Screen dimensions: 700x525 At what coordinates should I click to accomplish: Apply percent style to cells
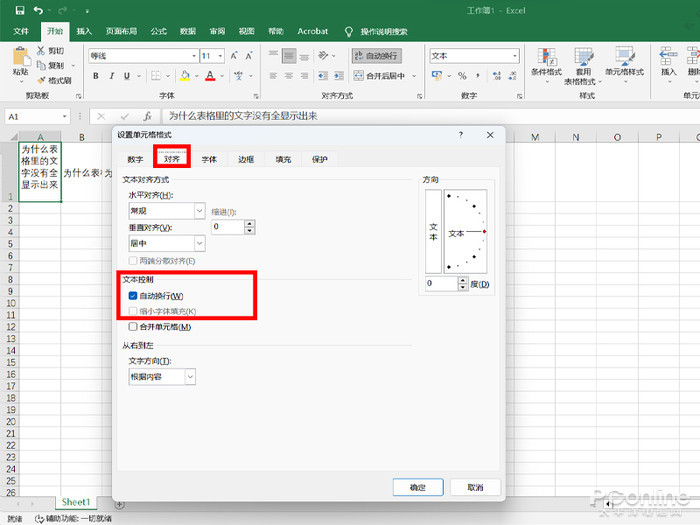tap(462, 76)
